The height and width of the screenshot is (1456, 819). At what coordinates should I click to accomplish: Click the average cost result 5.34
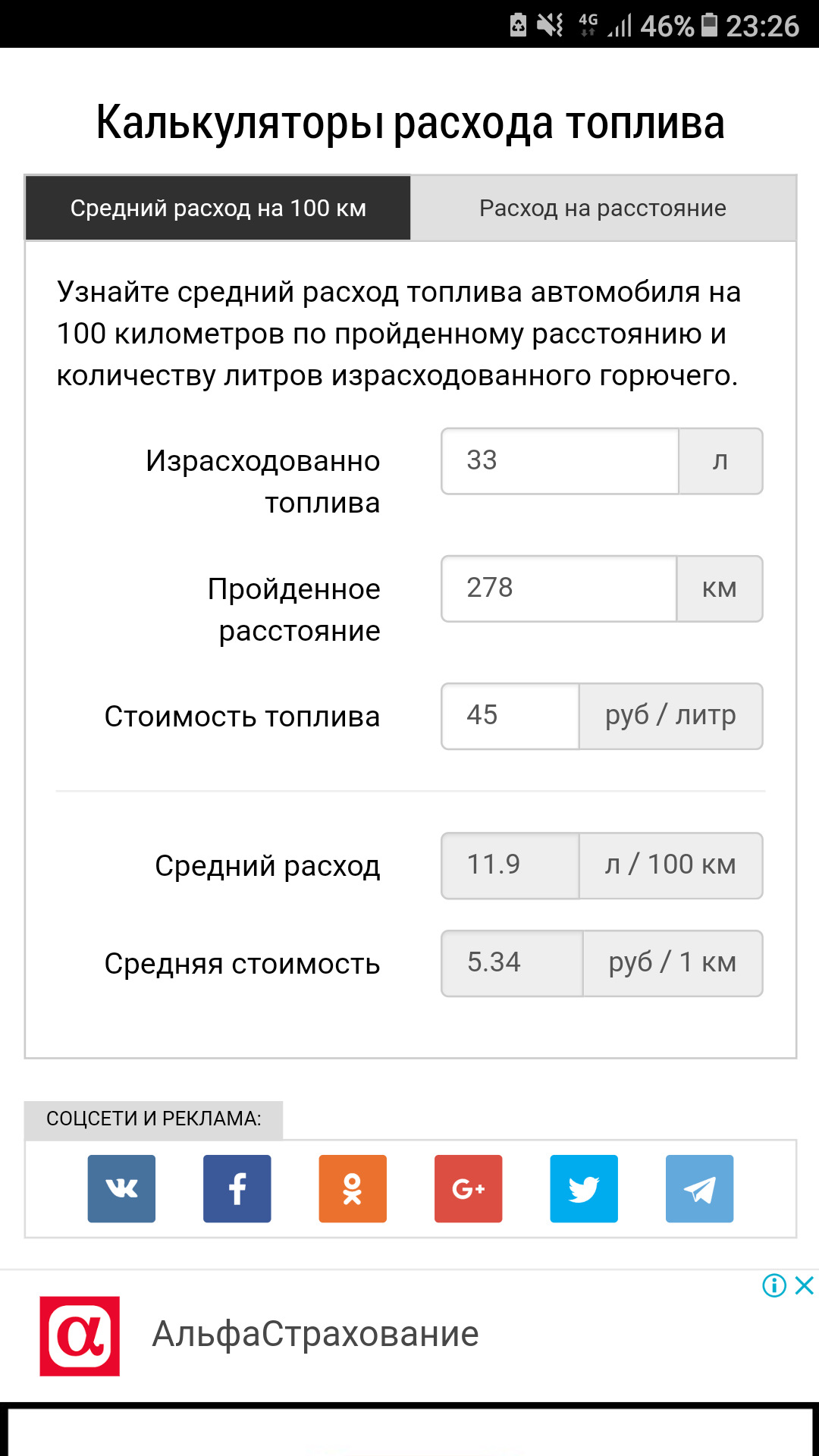pyautogui.click(x=512, y=963)
